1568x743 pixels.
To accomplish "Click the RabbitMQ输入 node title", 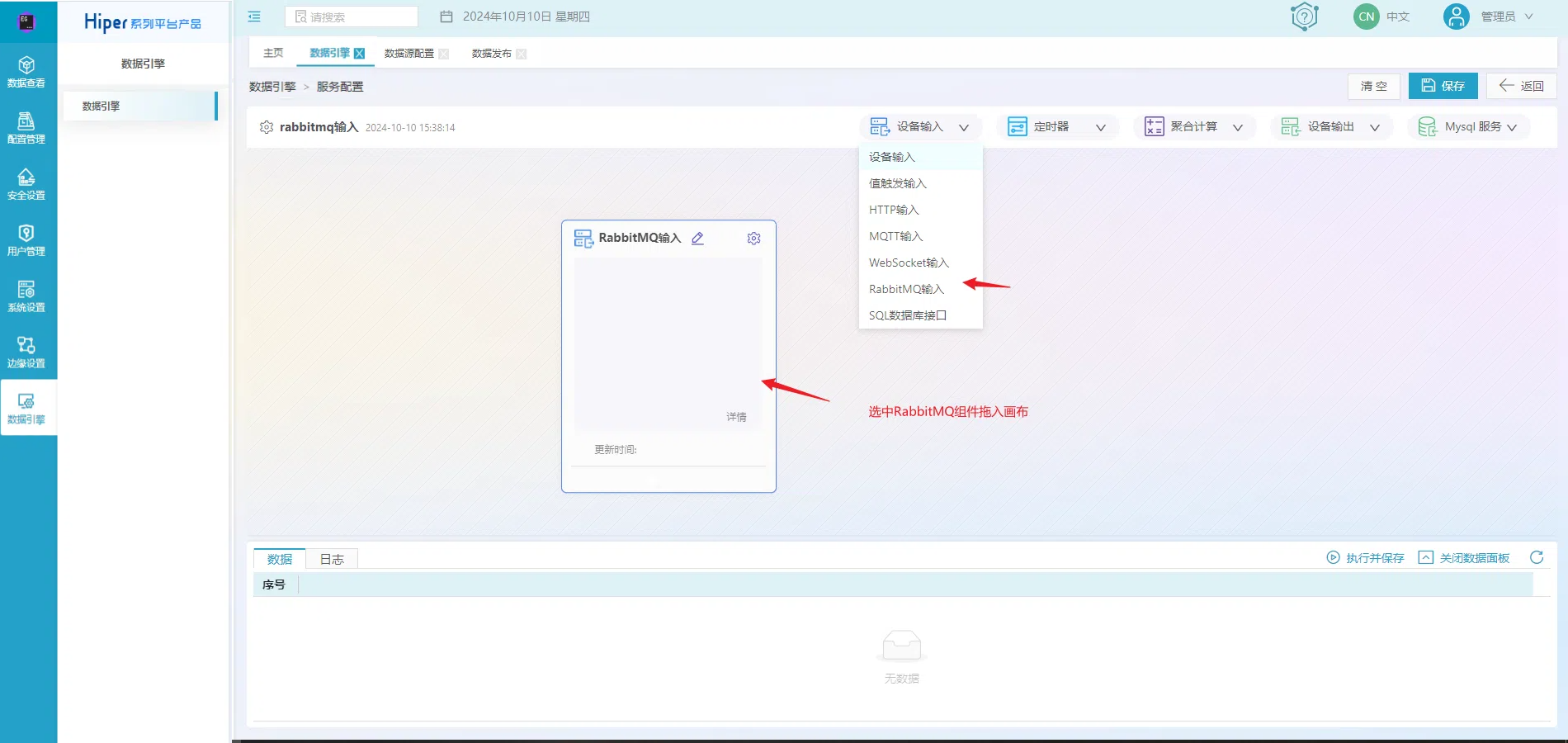I will pos(640,238).
